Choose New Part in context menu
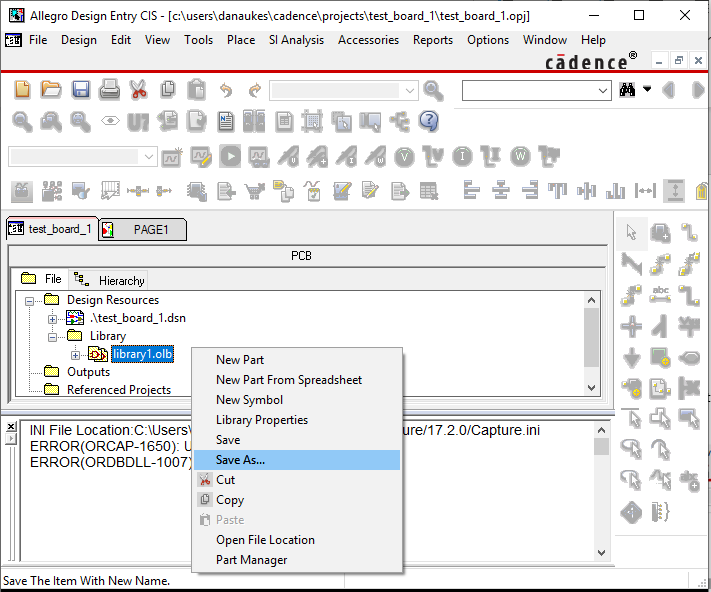711x592 pixels. pyautogui.click(x=297, y=359)
